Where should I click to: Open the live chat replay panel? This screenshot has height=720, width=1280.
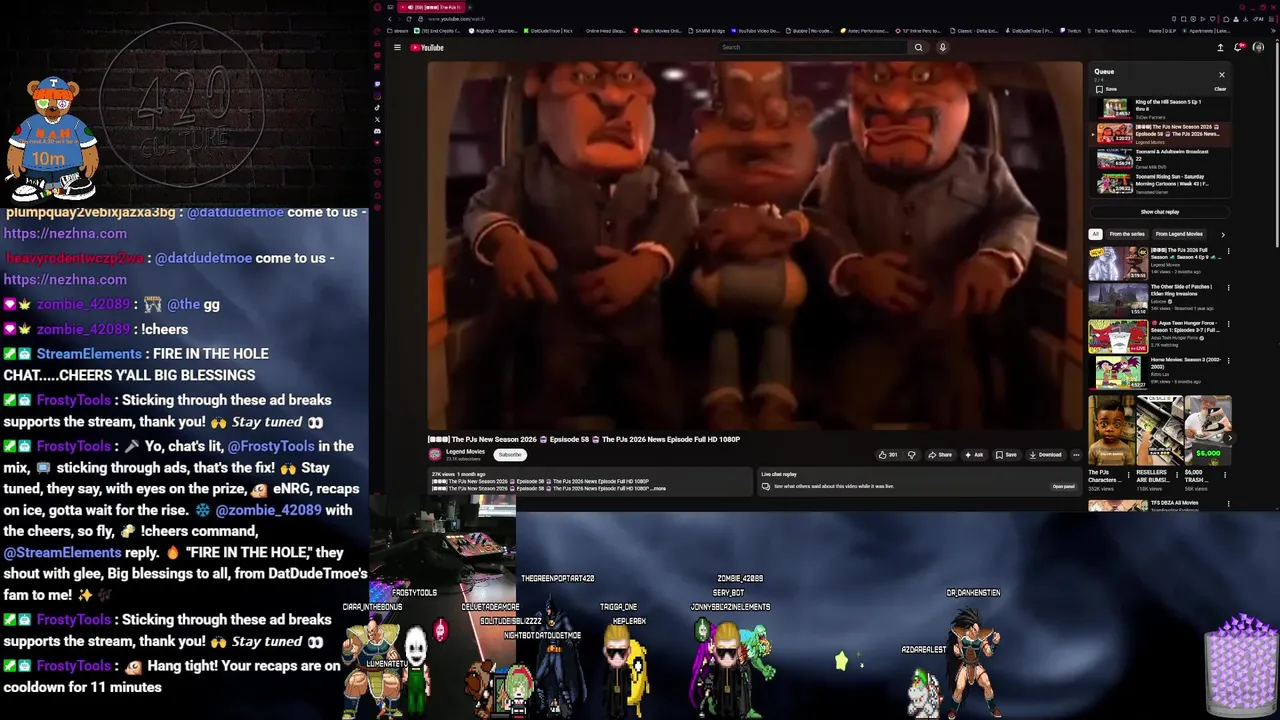[1063, 486]
